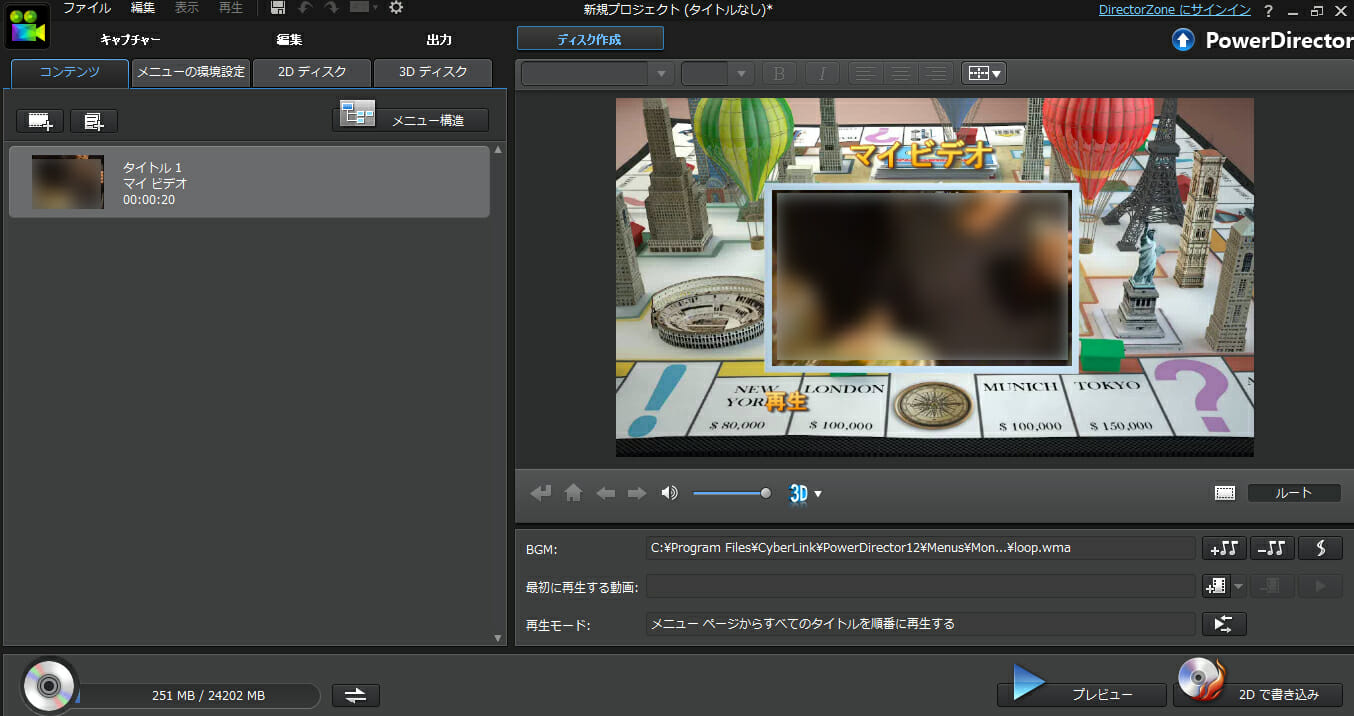Open the 2D ディスク tab
This screenshot has width=1354, height=716.
pos(312,73)
